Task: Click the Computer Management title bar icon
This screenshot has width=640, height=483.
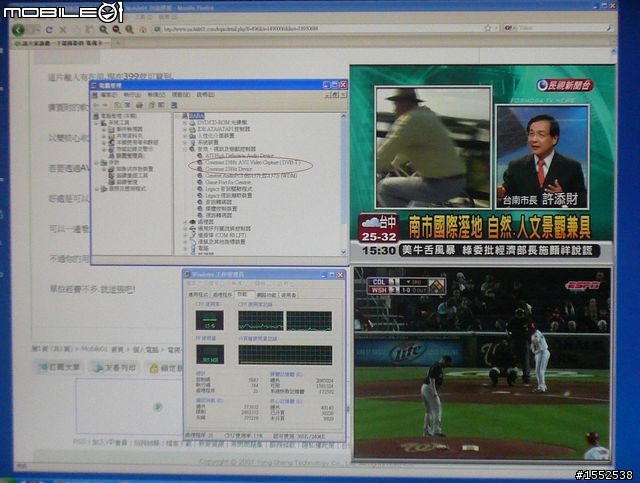Action: (x=94, y=85)
